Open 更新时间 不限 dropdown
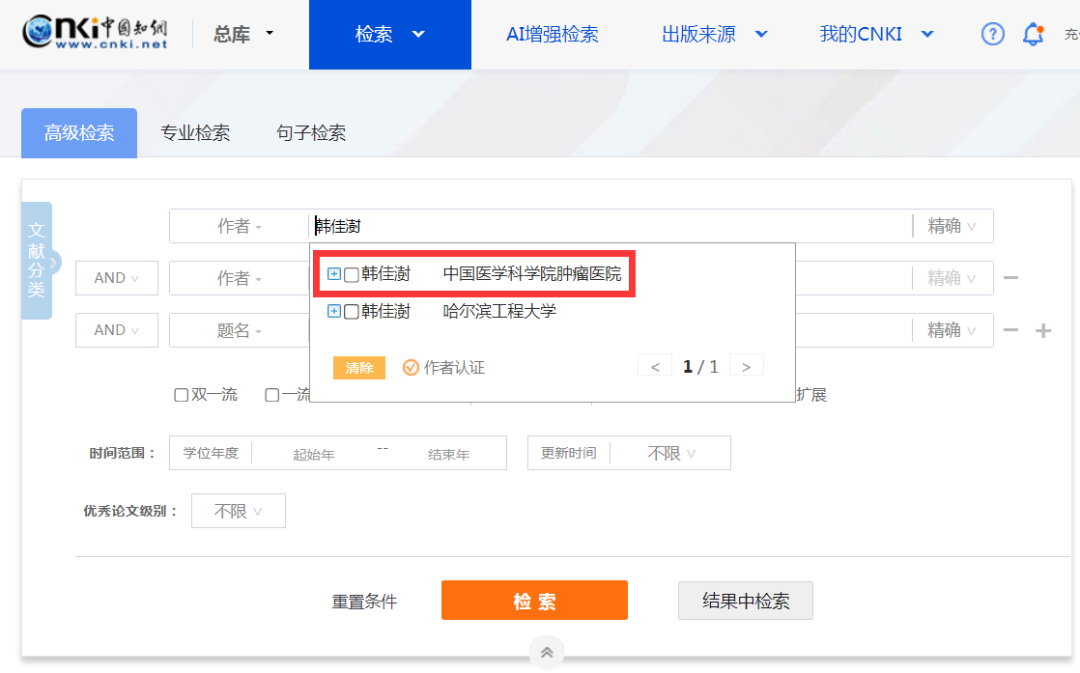Screen dimensions: 1080x673 [671, 453]
